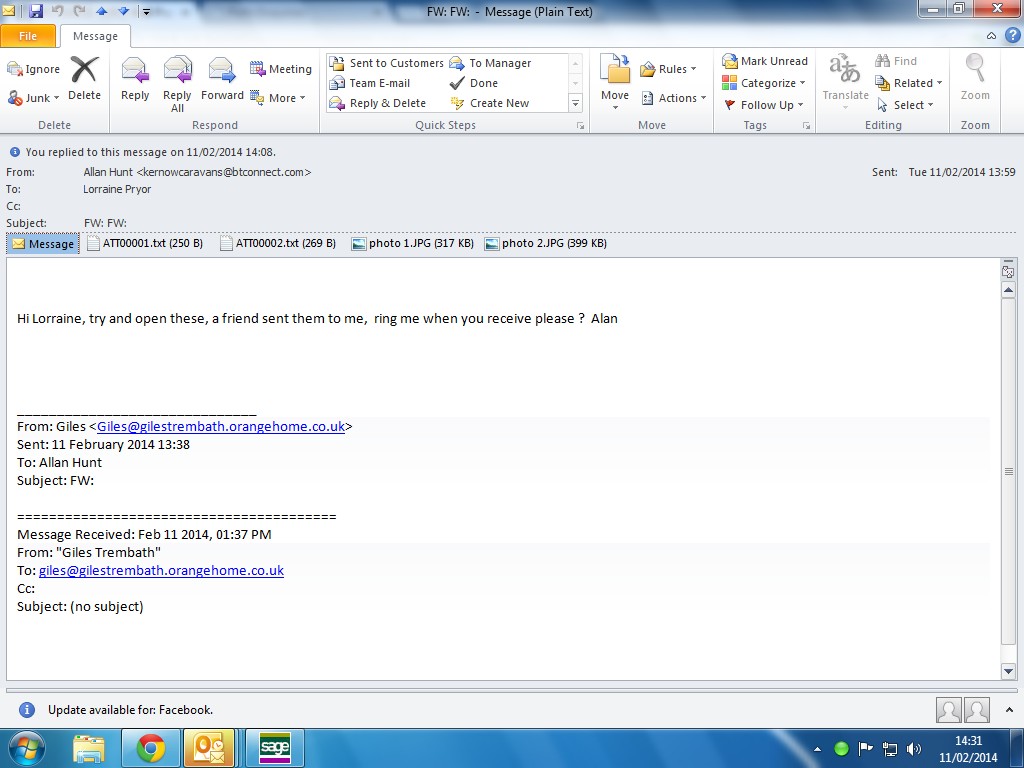Run the Team E-mail quick step
Screen dimensions: 1024x768
click(x=370, y=83)
